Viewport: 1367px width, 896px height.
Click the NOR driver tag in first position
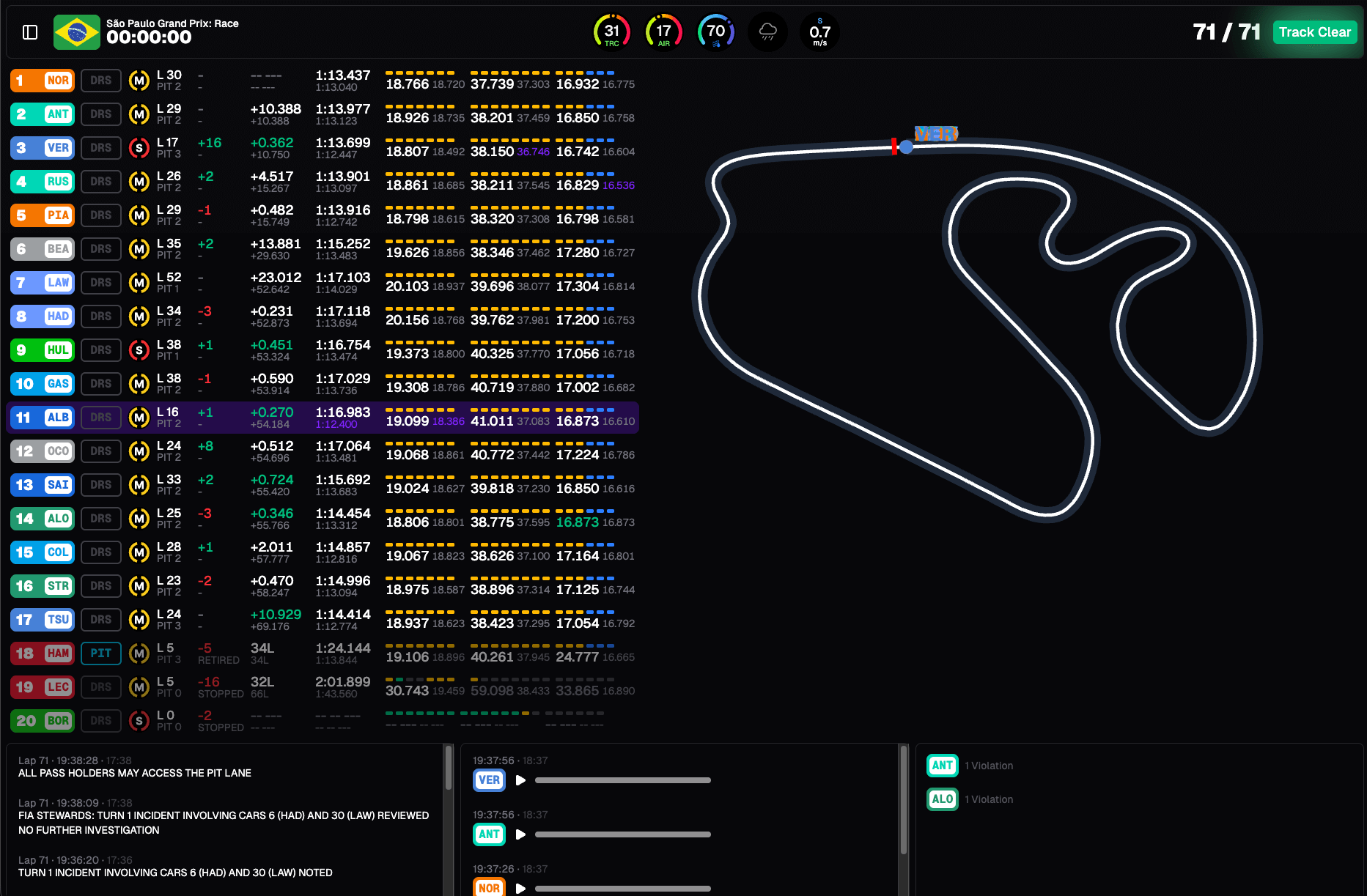[58, 81]
